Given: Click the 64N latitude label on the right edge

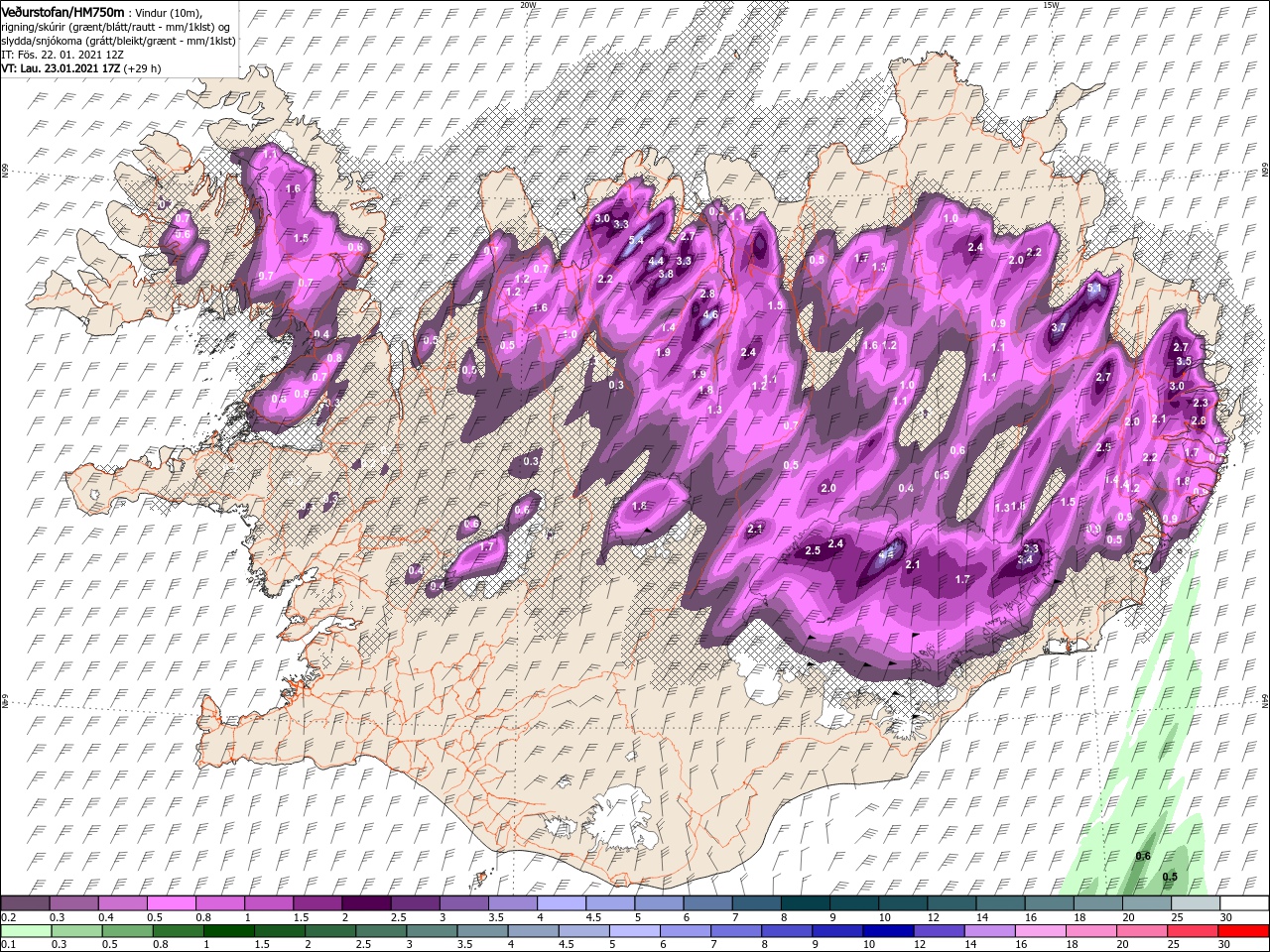Looking at the screenshot, I should coord(1265,701).
